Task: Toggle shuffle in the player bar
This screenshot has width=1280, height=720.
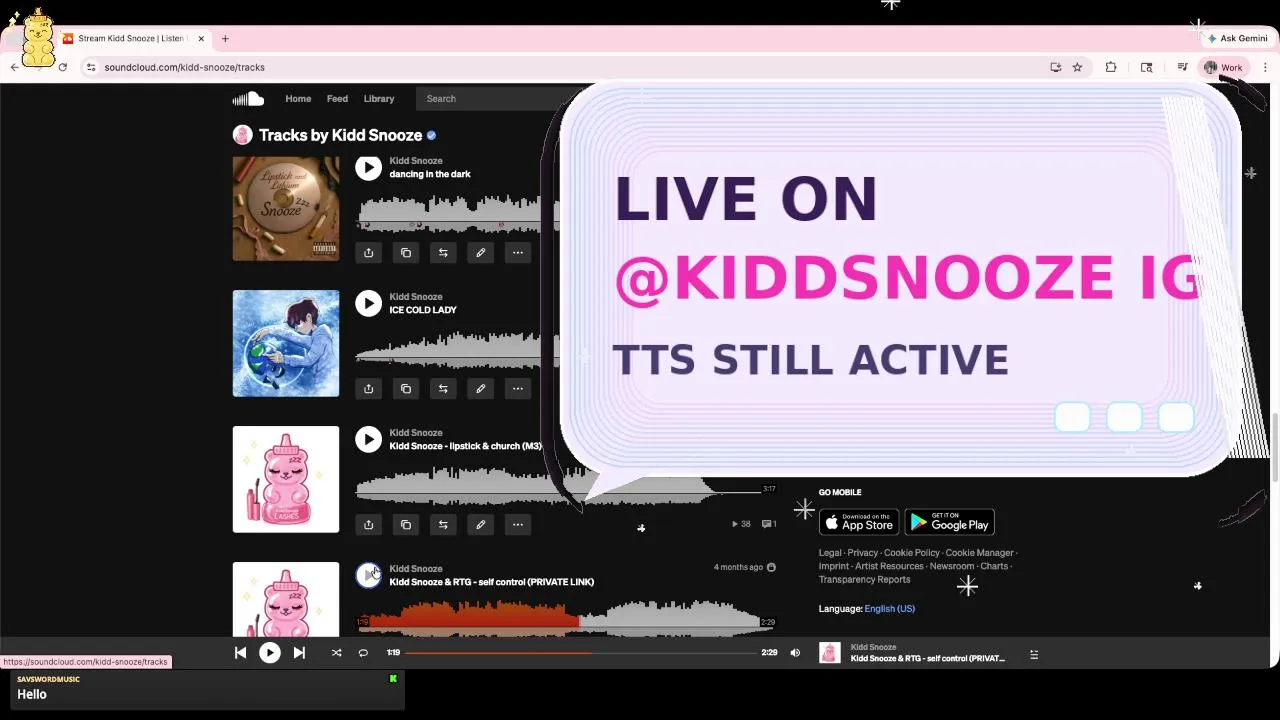Action: (336, 653)
